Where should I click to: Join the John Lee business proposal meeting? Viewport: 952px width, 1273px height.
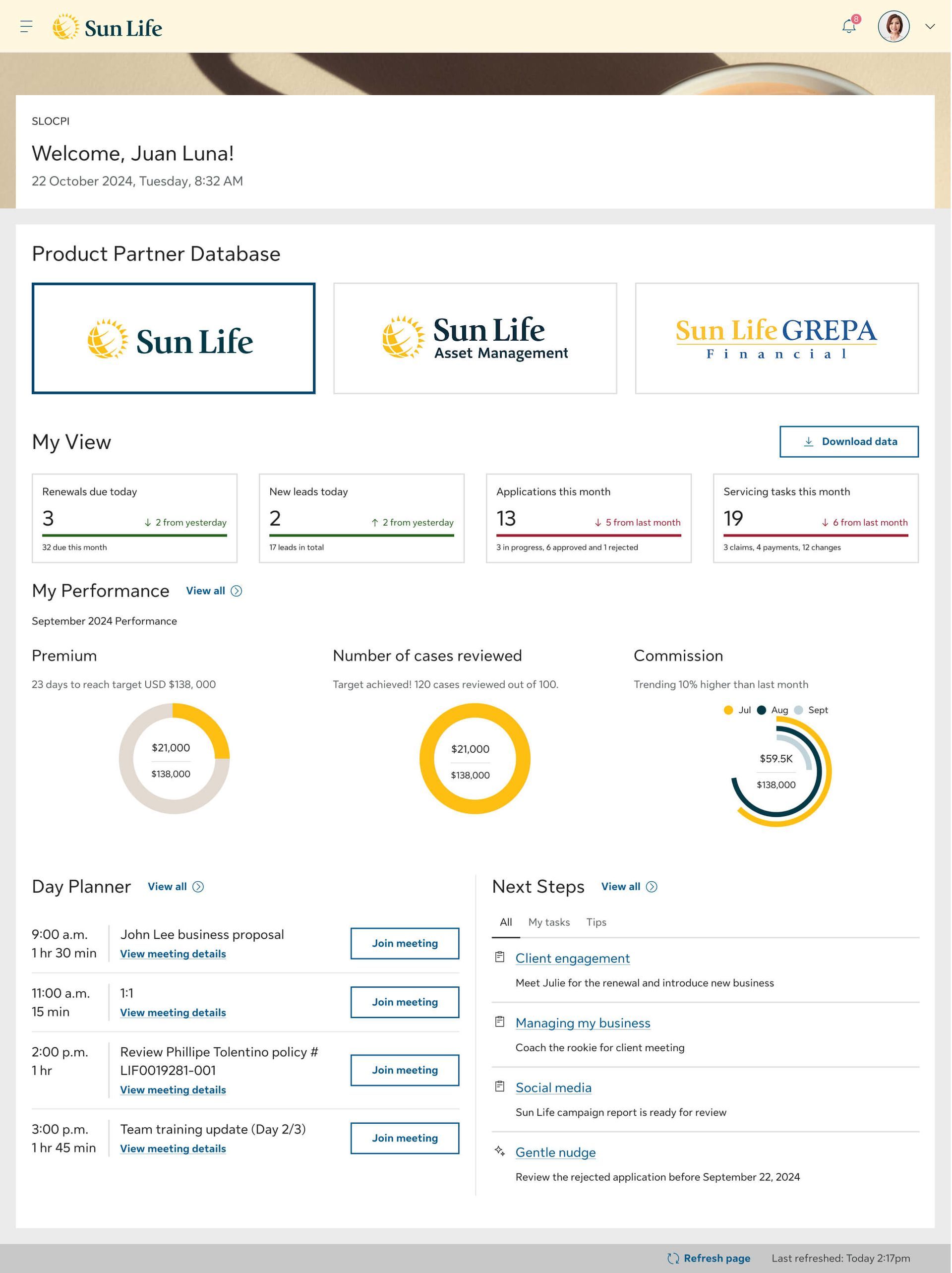(x=405, y=943)
